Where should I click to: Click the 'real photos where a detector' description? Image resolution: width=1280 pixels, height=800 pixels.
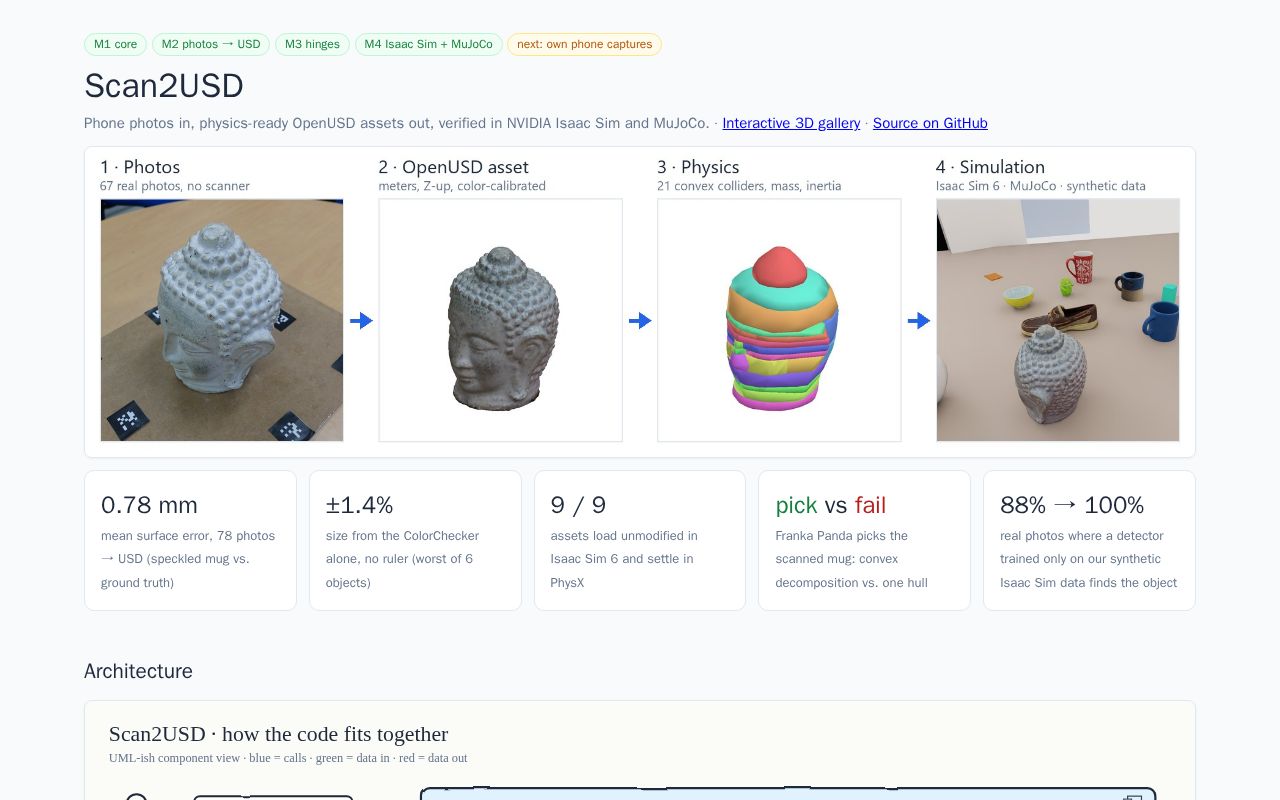click(1089, 559)
